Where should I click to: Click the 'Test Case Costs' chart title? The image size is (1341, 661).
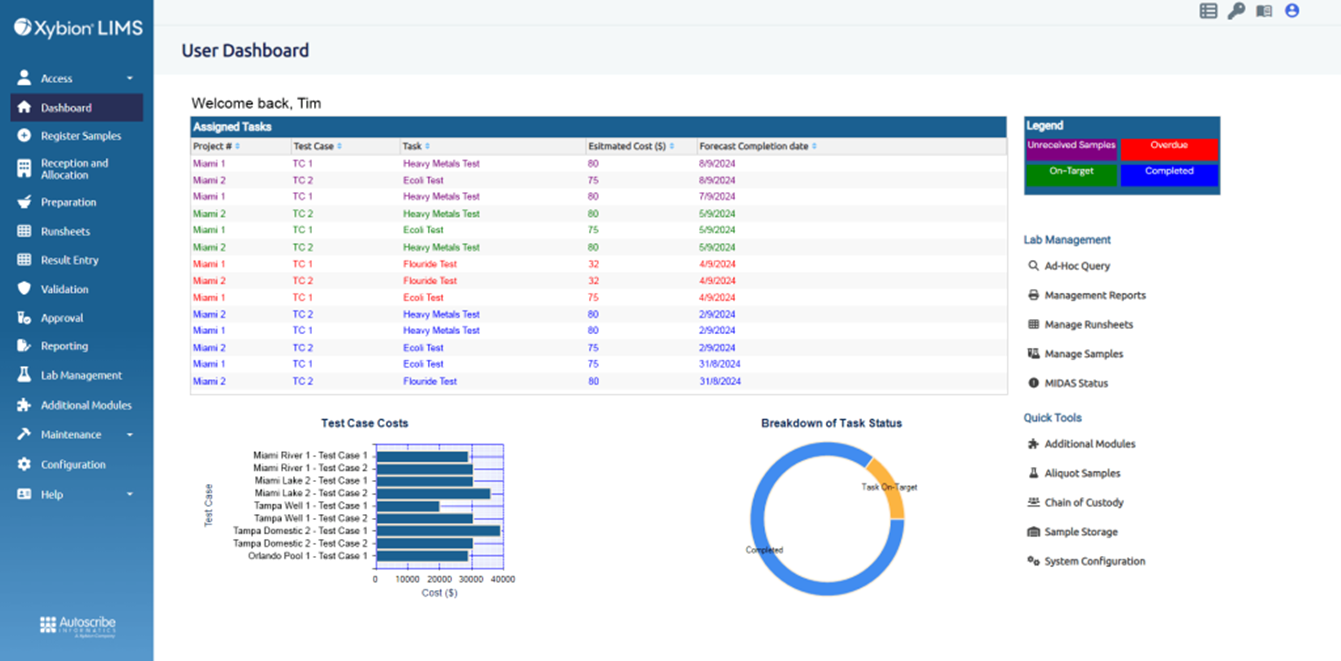[x=364, y=423]
